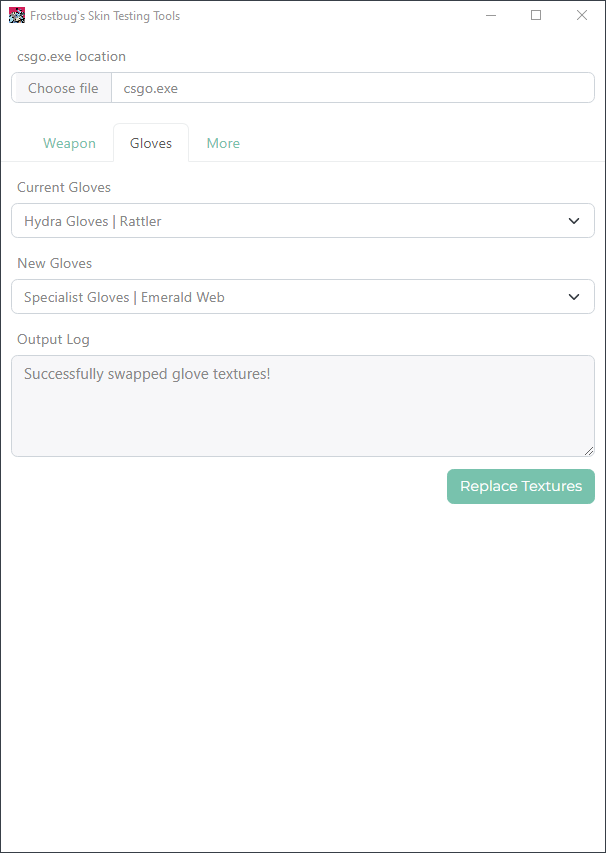Click inside the Output Log text area
This screenshot has width=606, height=853.
click(303, 406)
